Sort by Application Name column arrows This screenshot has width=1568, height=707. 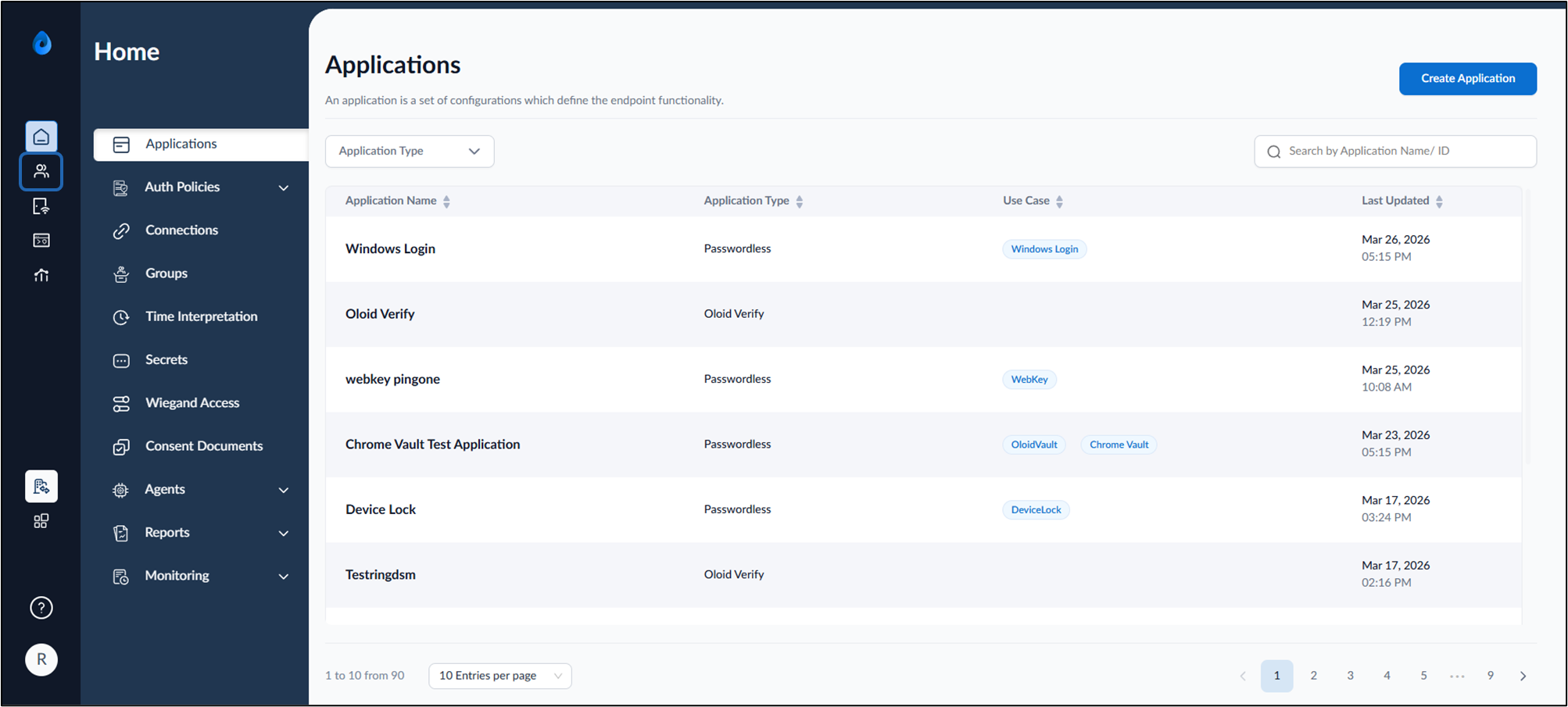coord(446,202)
